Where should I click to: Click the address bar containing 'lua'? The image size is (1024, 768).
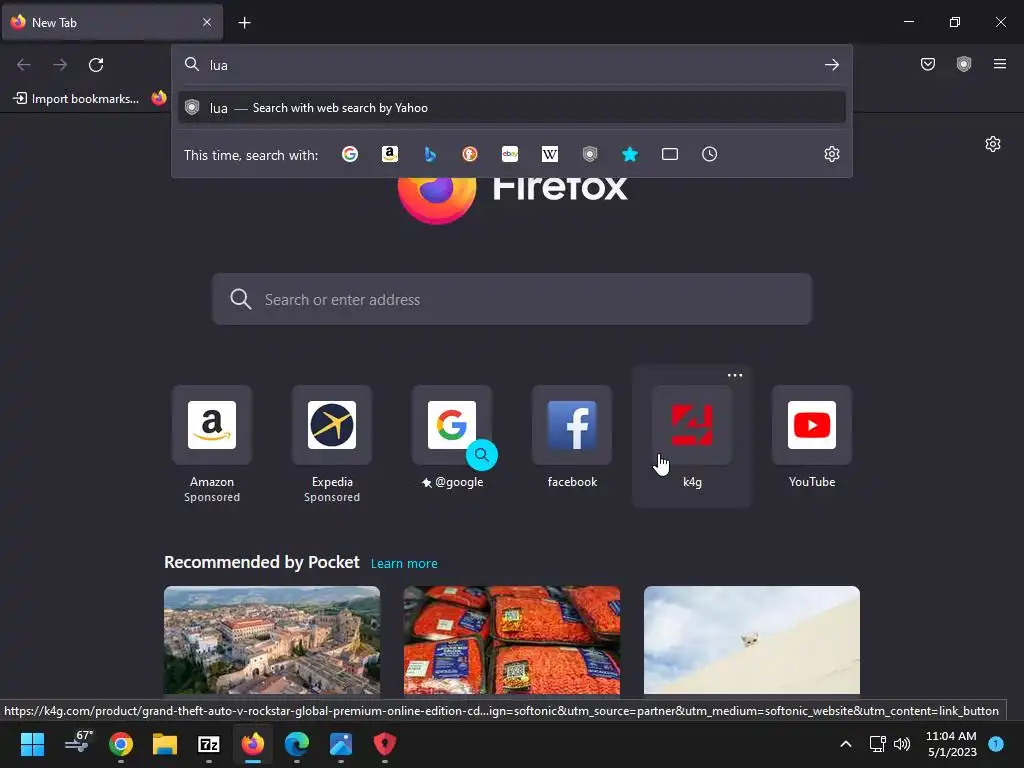[x=511, y=65]
